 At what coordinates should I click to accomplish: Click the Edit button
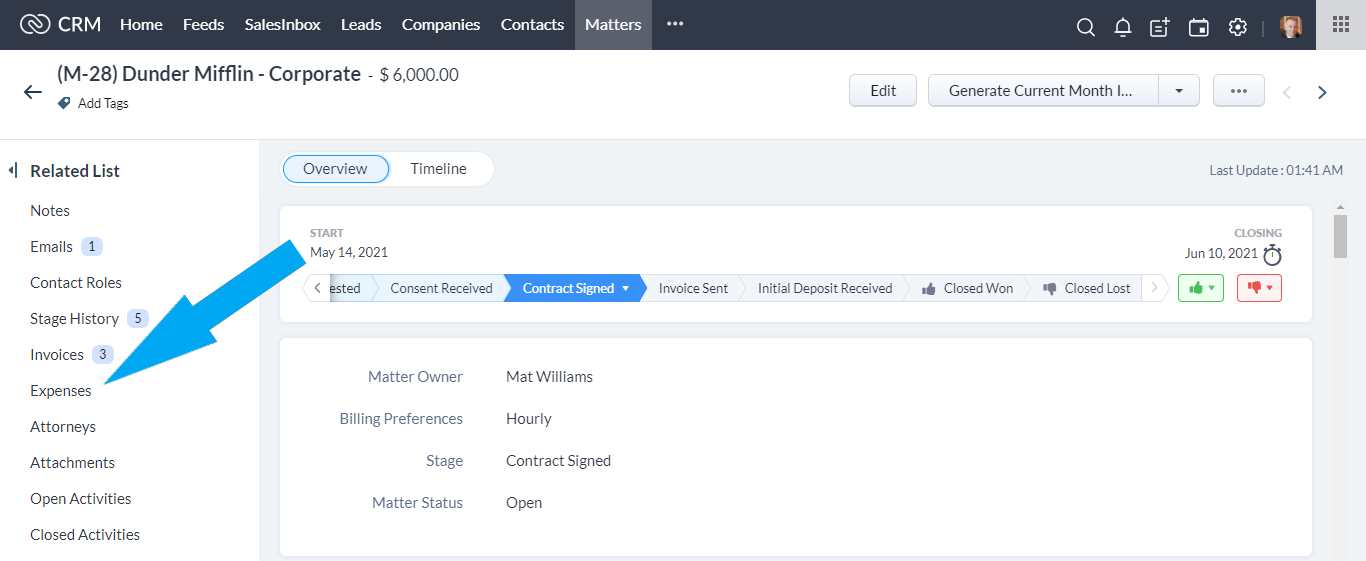pos(883,90)
